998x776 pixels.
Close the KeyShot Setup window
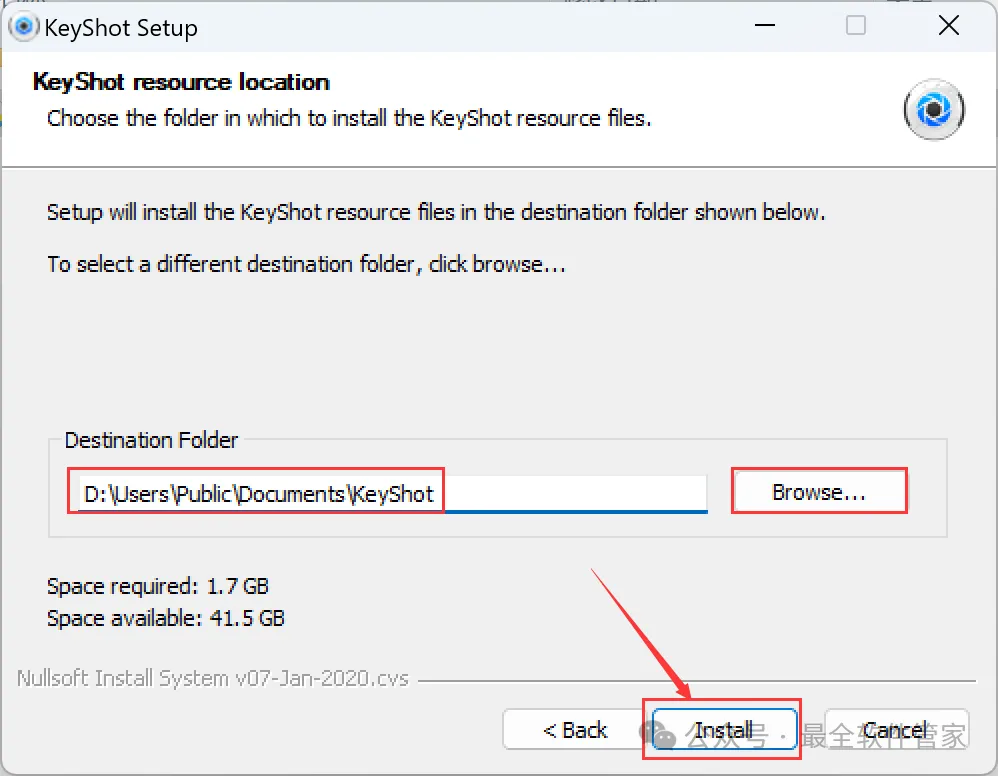[x=948, y=26]
